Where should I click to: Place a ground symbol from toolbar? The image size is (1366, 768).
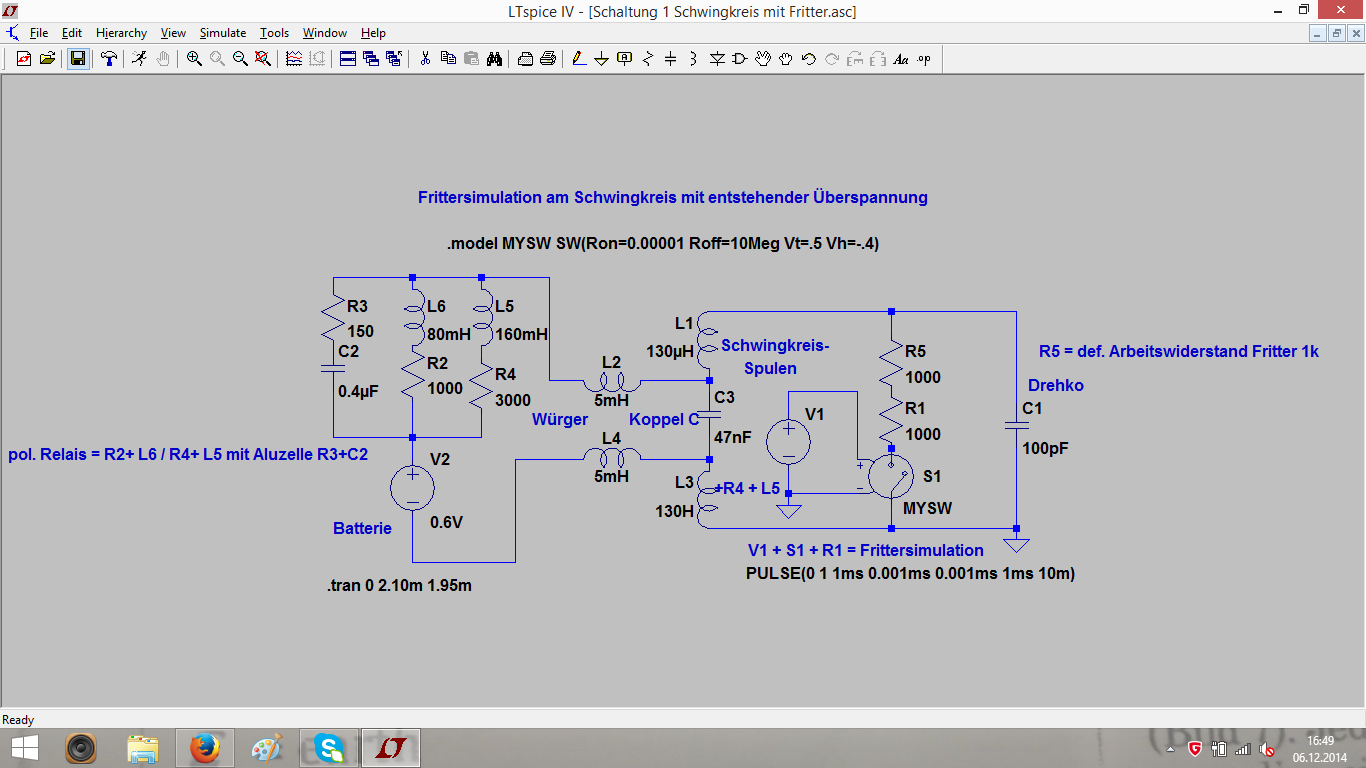coord(602,59)
